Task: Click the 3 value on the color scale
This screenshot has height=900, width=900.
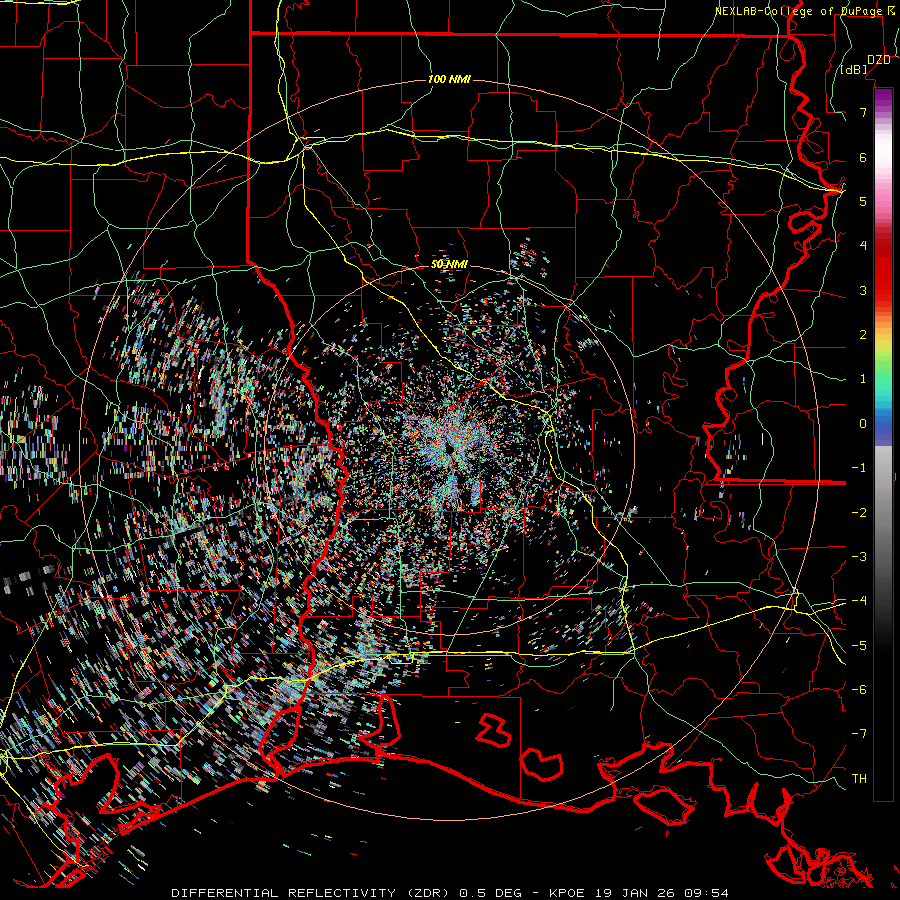Action: coord(863,290)
